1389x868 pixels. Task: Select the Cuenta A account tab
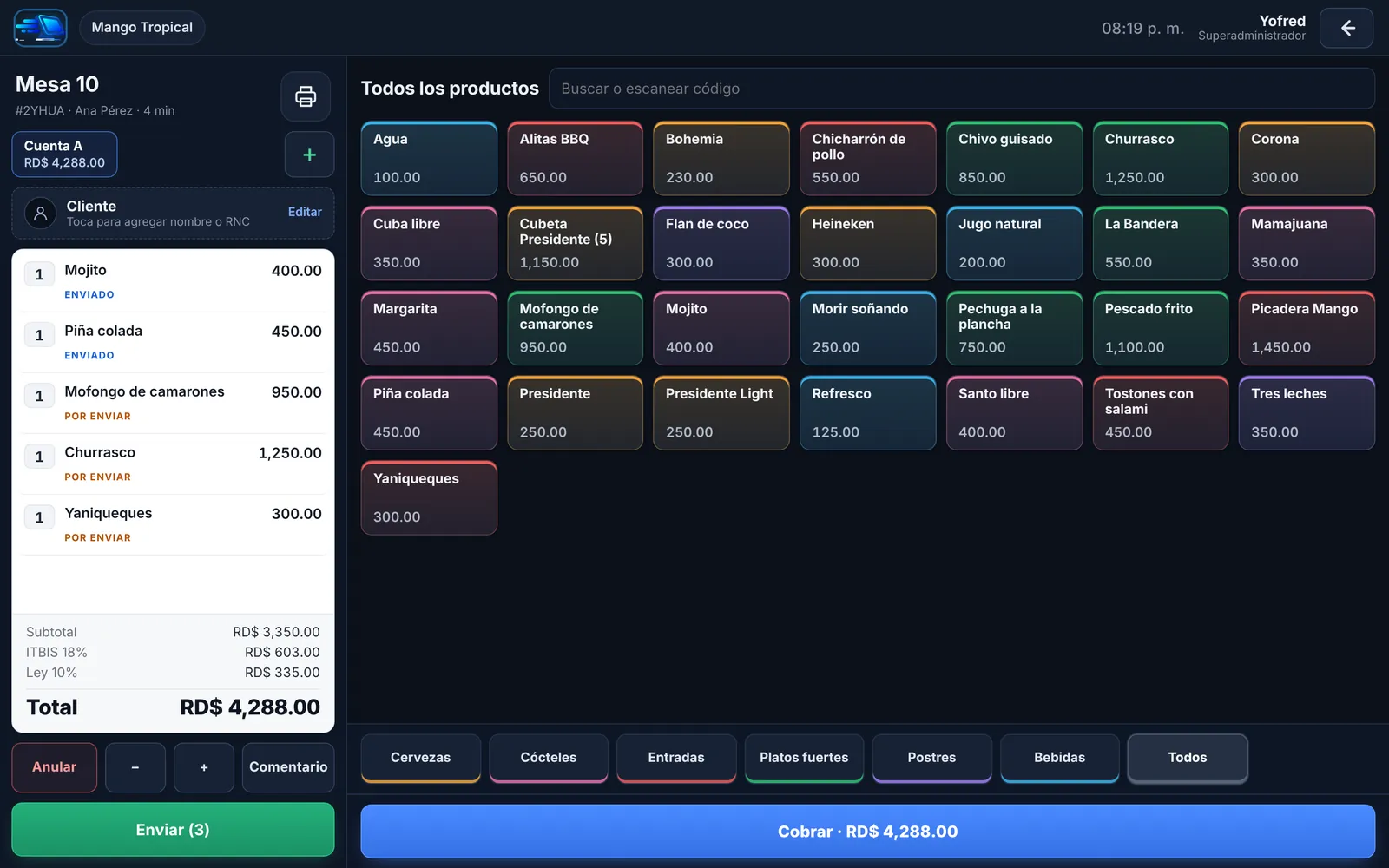tap(65, 155)
